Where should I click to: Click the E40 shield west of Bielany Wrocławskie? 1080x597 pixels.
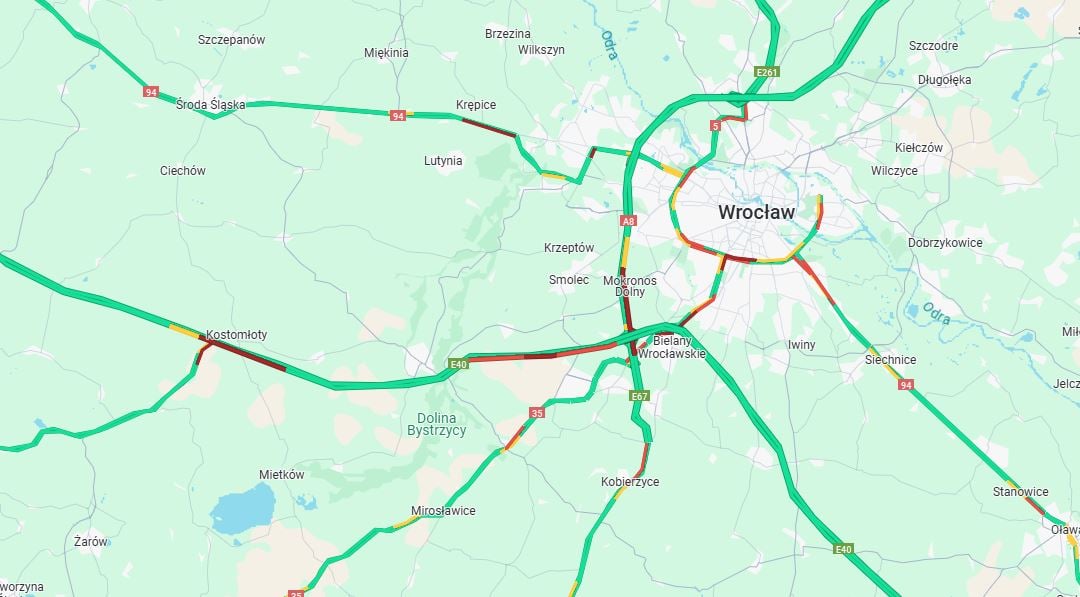pos(458,364)
